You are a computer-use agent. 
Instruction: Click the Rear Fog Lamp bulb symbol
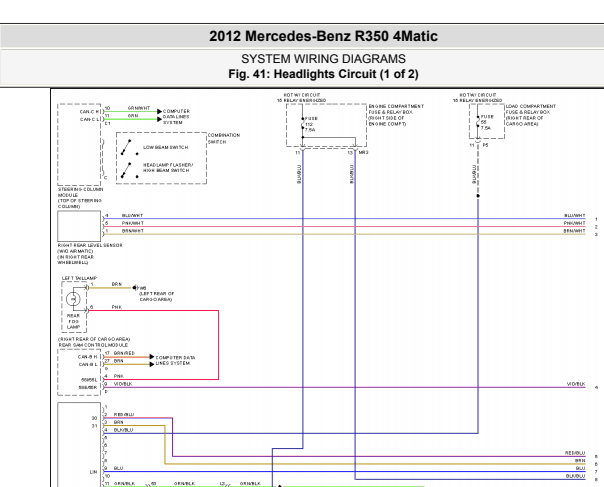[73, 298]
